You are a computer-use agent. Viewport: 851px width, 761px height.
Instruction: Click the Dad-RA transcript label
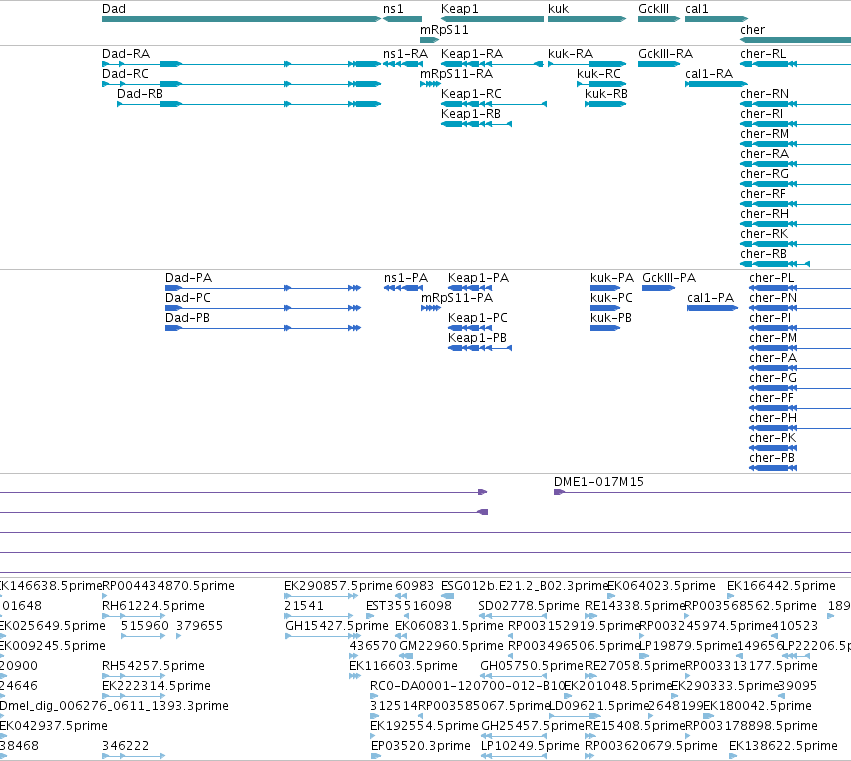pyautogui.click(x=126, y=54)
